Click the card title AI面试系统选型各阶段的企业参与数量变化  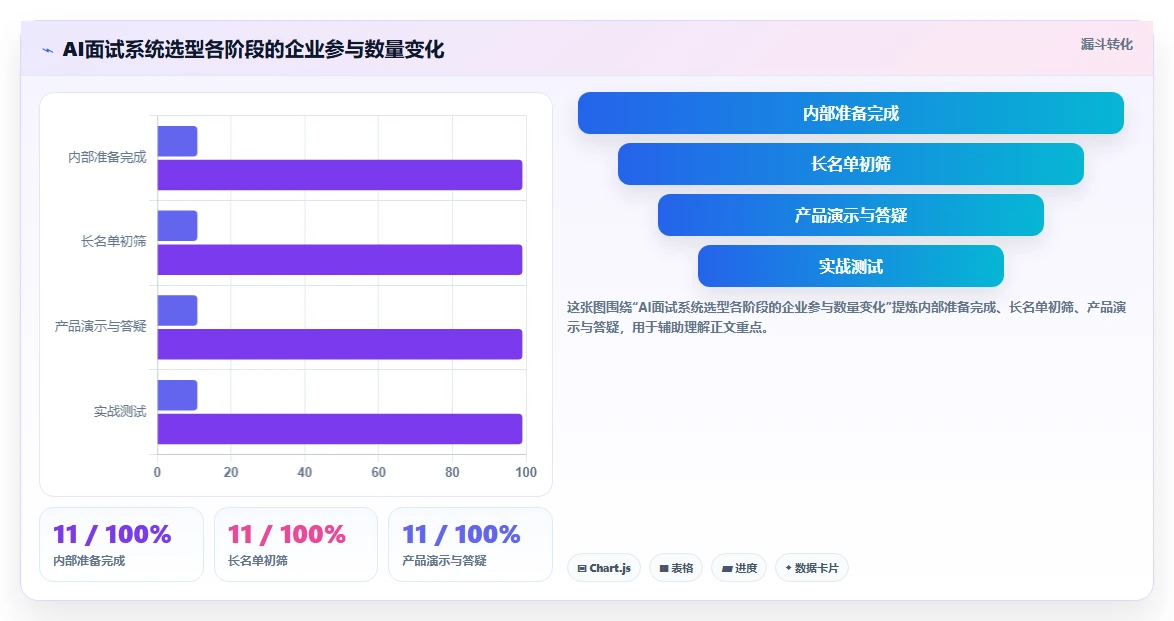click(253, 50)
